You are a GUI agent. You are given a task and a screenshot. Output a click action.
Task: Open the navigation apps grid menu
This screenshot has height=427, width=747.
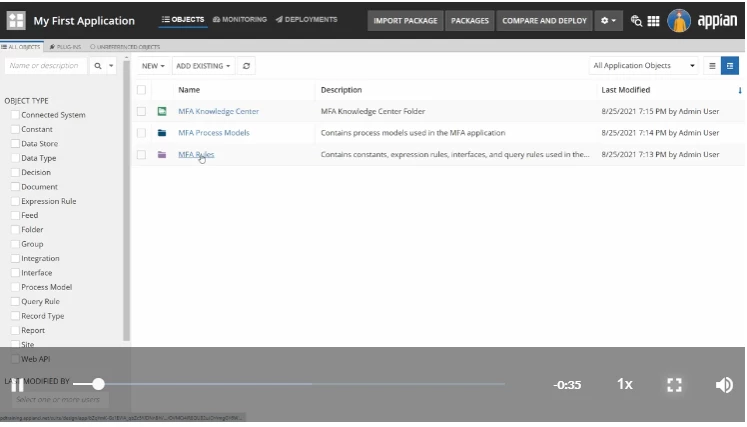point(653,21)
